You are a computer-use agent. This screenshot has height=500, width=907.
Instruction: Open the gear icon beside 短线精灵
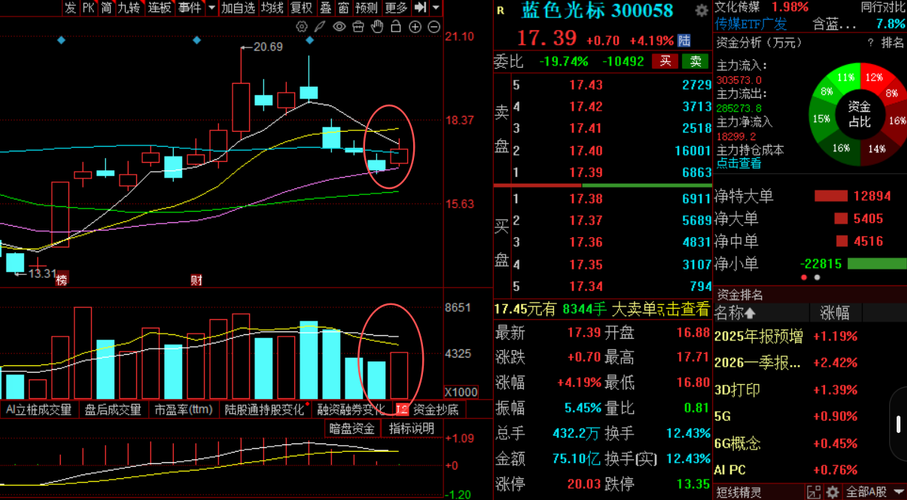[x=832, y=492]
